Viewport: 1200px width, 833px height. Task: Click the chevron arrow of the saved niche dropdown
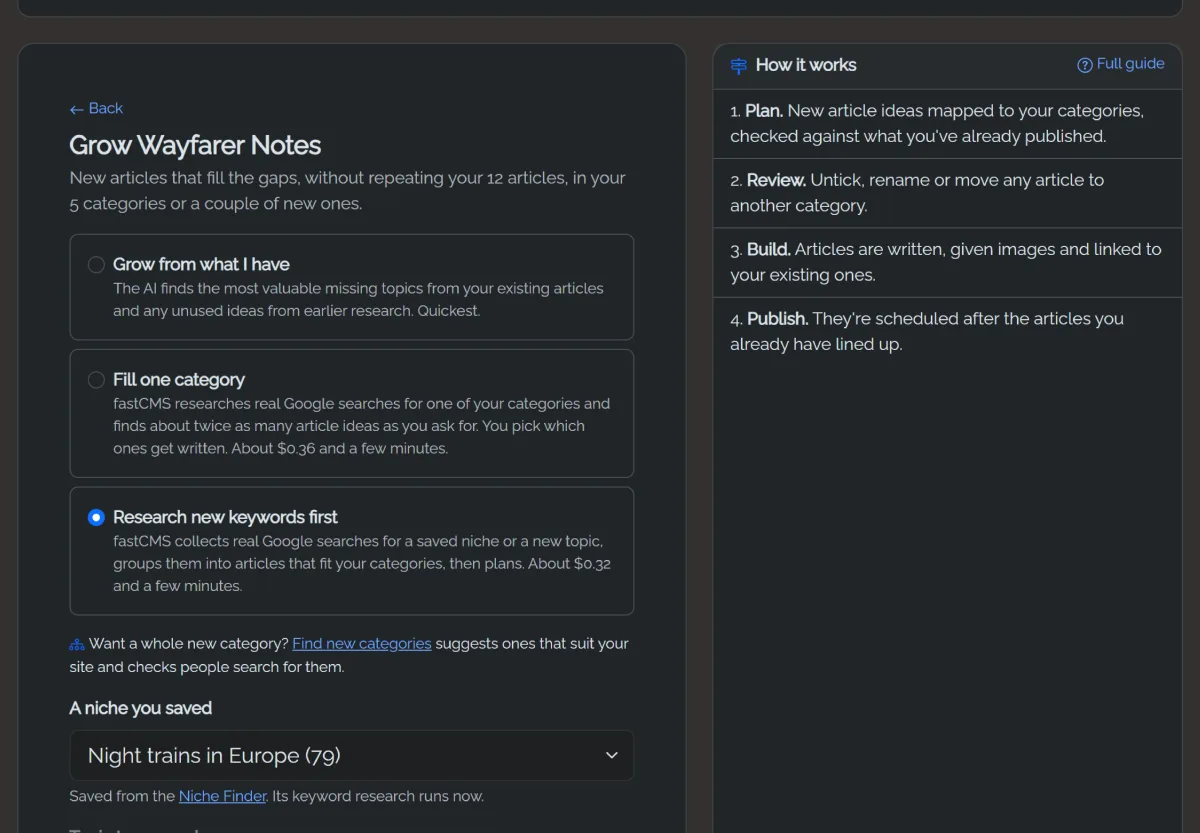coord(612,755)
